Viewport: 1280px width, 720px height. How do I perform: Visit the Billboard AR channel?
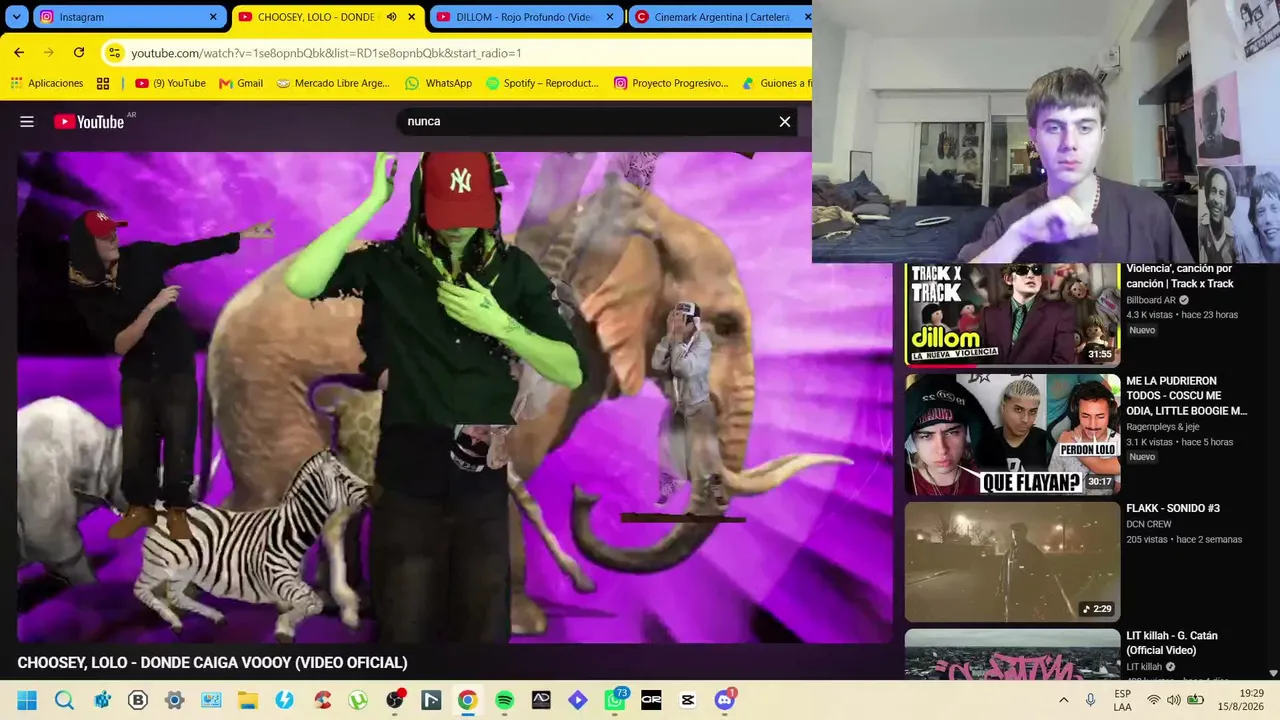pyautogui.click(x=1151, y=300)
